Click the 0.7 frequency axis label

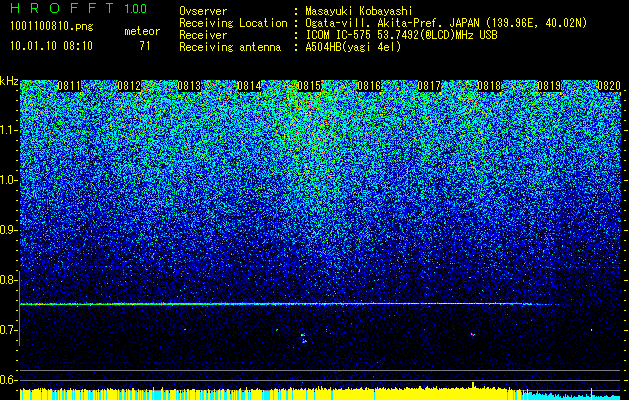point(9,330)
